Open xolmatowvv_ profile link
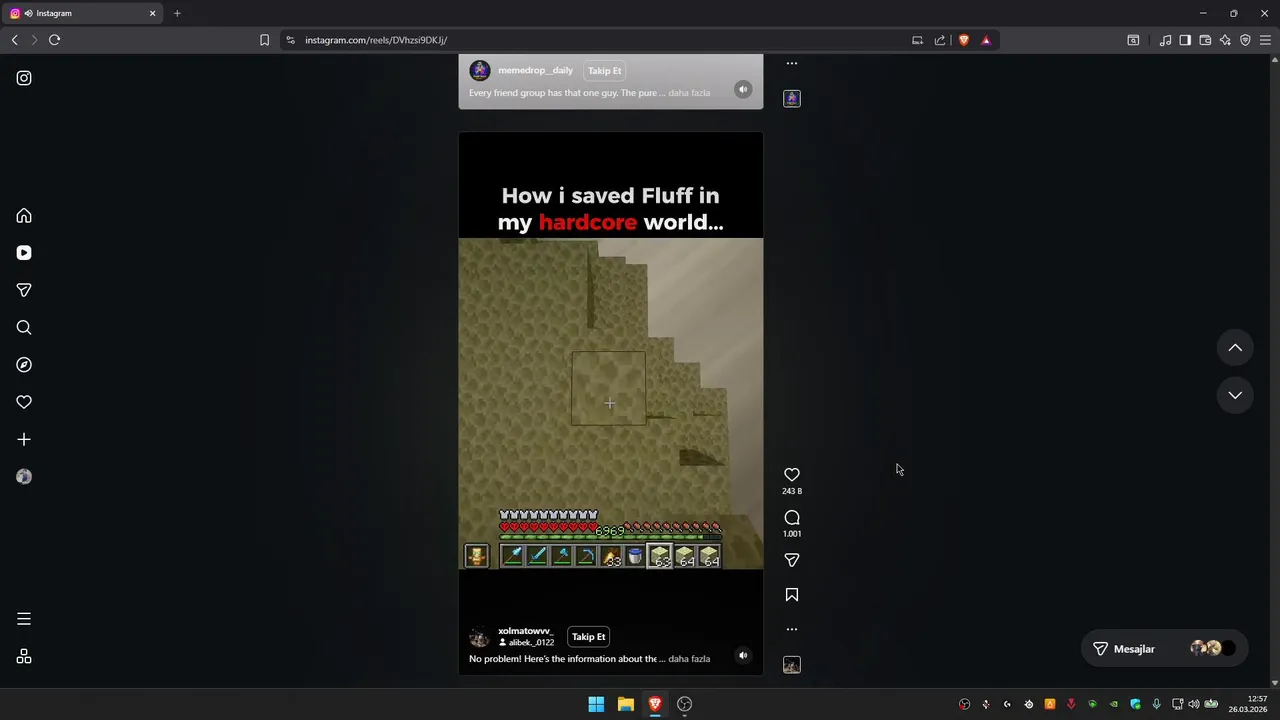This screenshot has height=720, width=1280. (x=526, y=631)
